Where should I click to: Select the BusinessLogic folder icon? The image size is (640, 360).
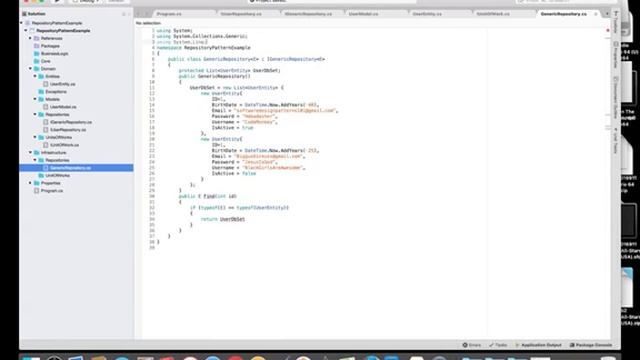(x=37, y=53)
